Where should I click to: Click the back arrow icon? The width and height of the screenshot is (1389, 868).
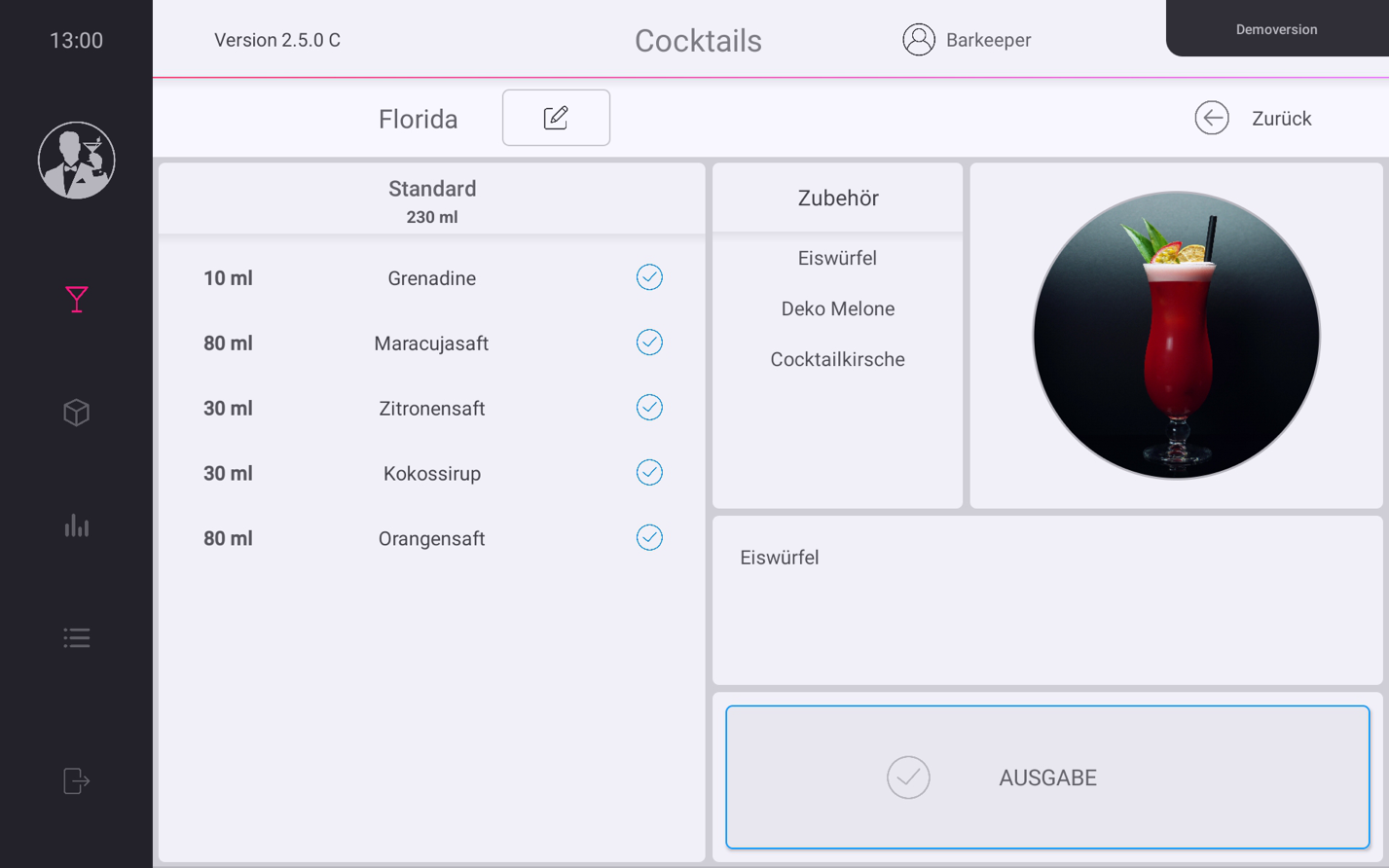tap(1211, 118)
